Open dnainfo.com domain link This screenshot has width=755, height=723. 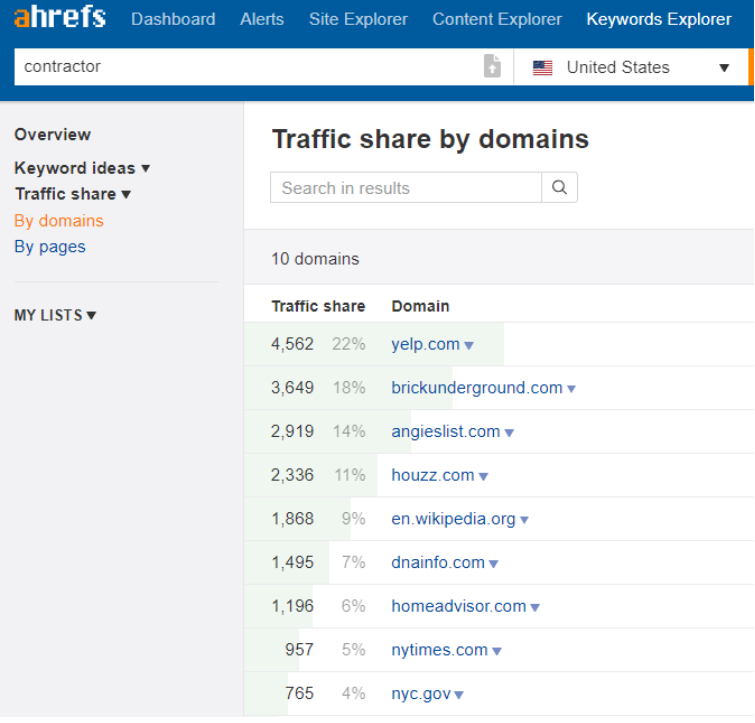pyautogui.click(x=438, y=562)
